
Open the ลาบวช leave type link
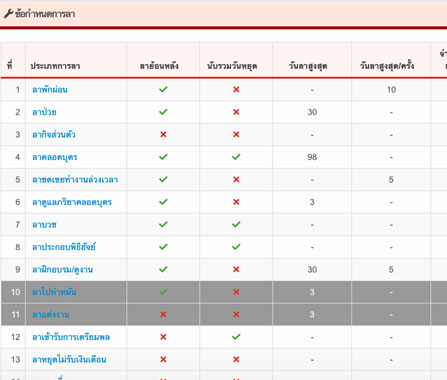coord(44,224)
